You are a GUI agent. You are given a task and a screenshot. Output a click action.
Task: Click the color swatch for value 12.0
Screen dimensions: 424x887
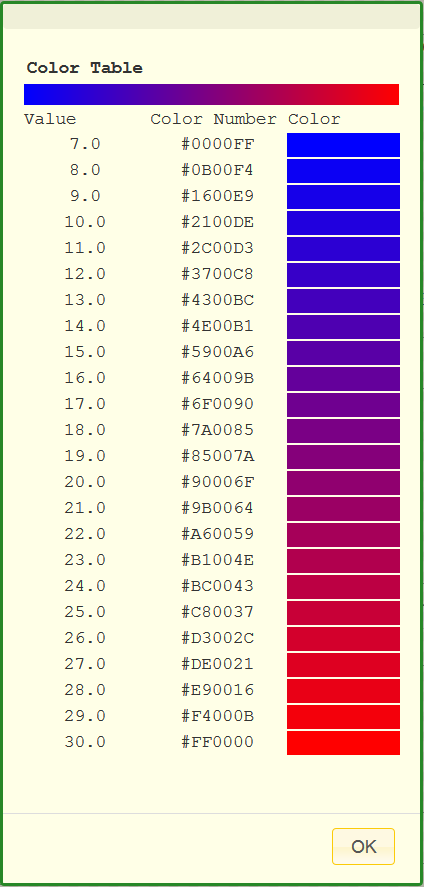[x=343, y=275]
